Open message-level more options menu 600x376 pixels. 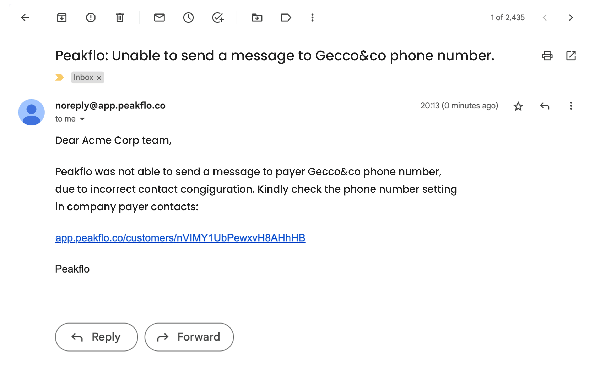coord(571,106)
